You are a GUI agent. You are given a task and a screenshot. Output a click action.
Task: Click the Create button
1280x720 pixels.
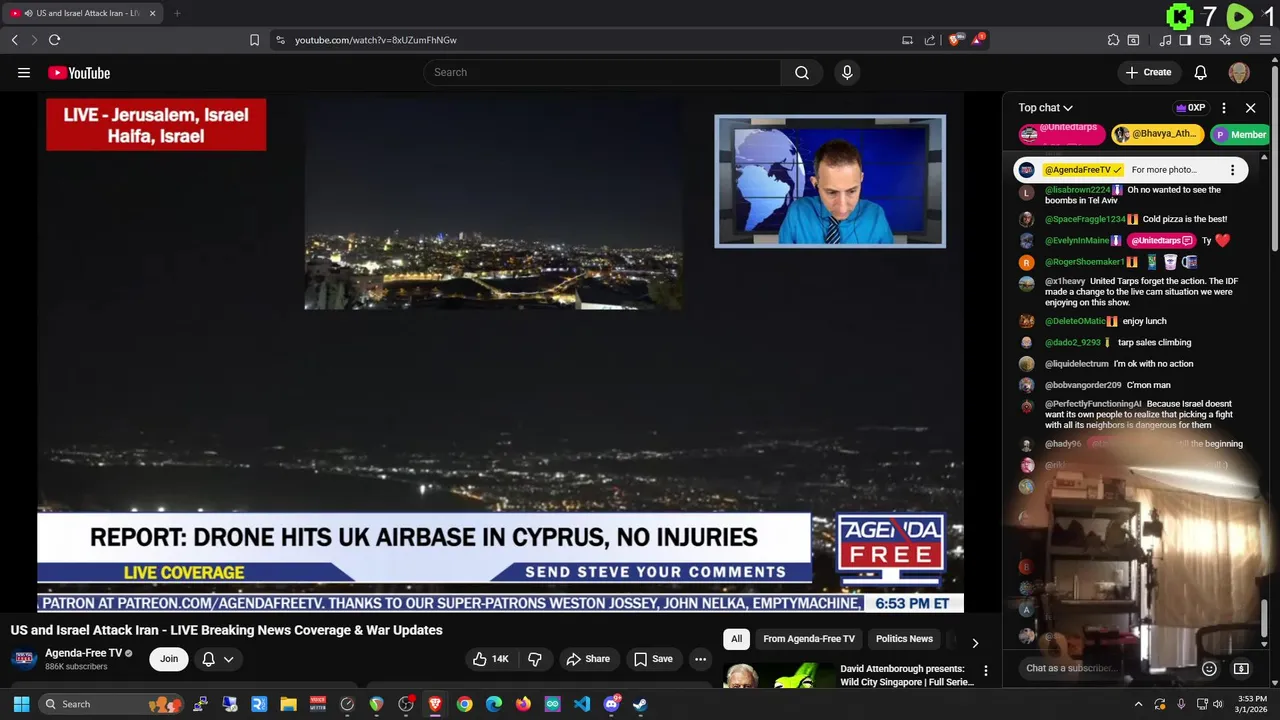tap(1148, 72)
